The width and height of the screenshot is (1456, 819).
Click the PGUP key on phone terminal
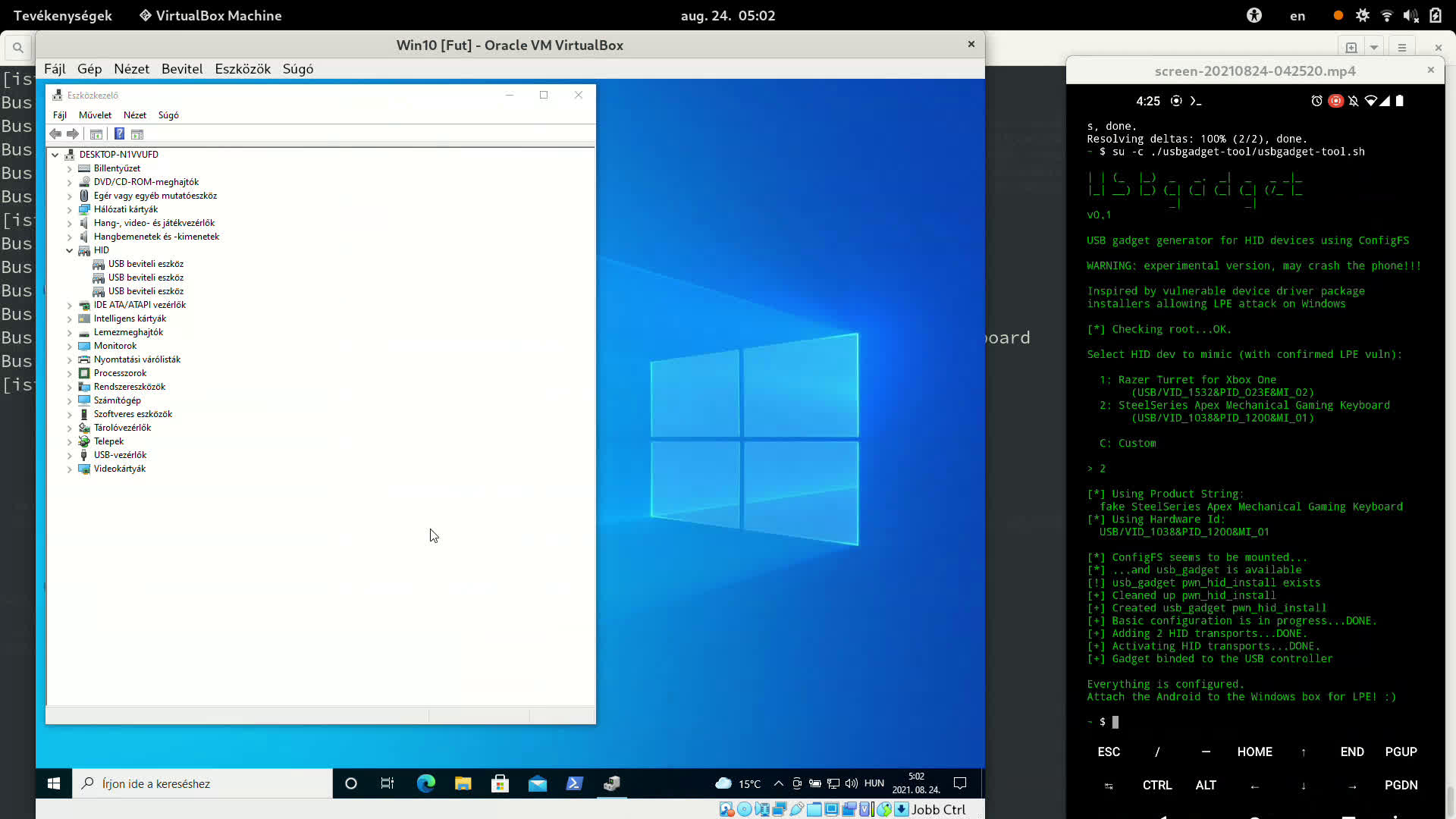[1401, 752]
